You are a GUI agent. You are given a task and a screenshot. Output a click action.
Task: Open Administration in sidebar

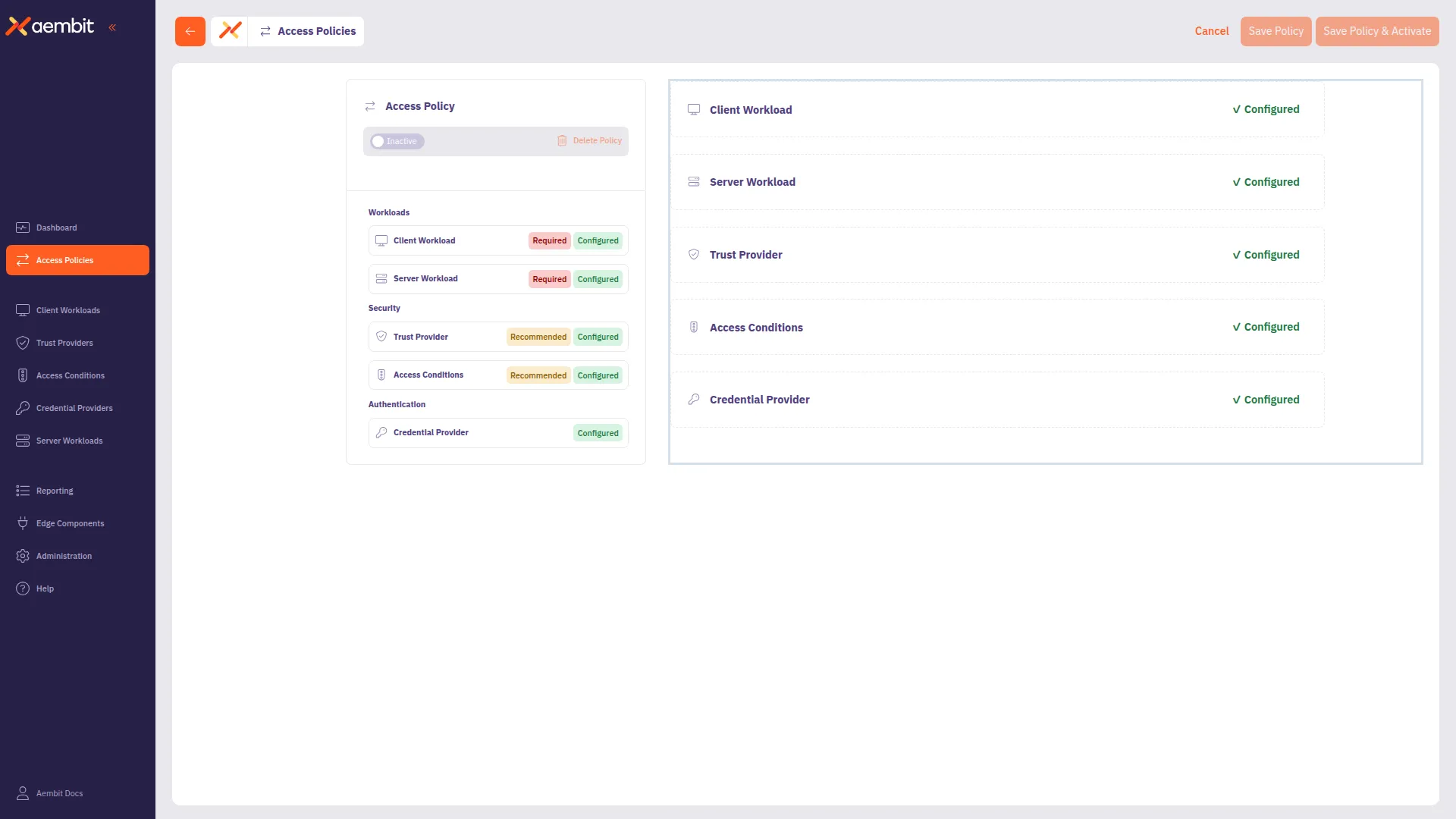(x=77, y=556)
